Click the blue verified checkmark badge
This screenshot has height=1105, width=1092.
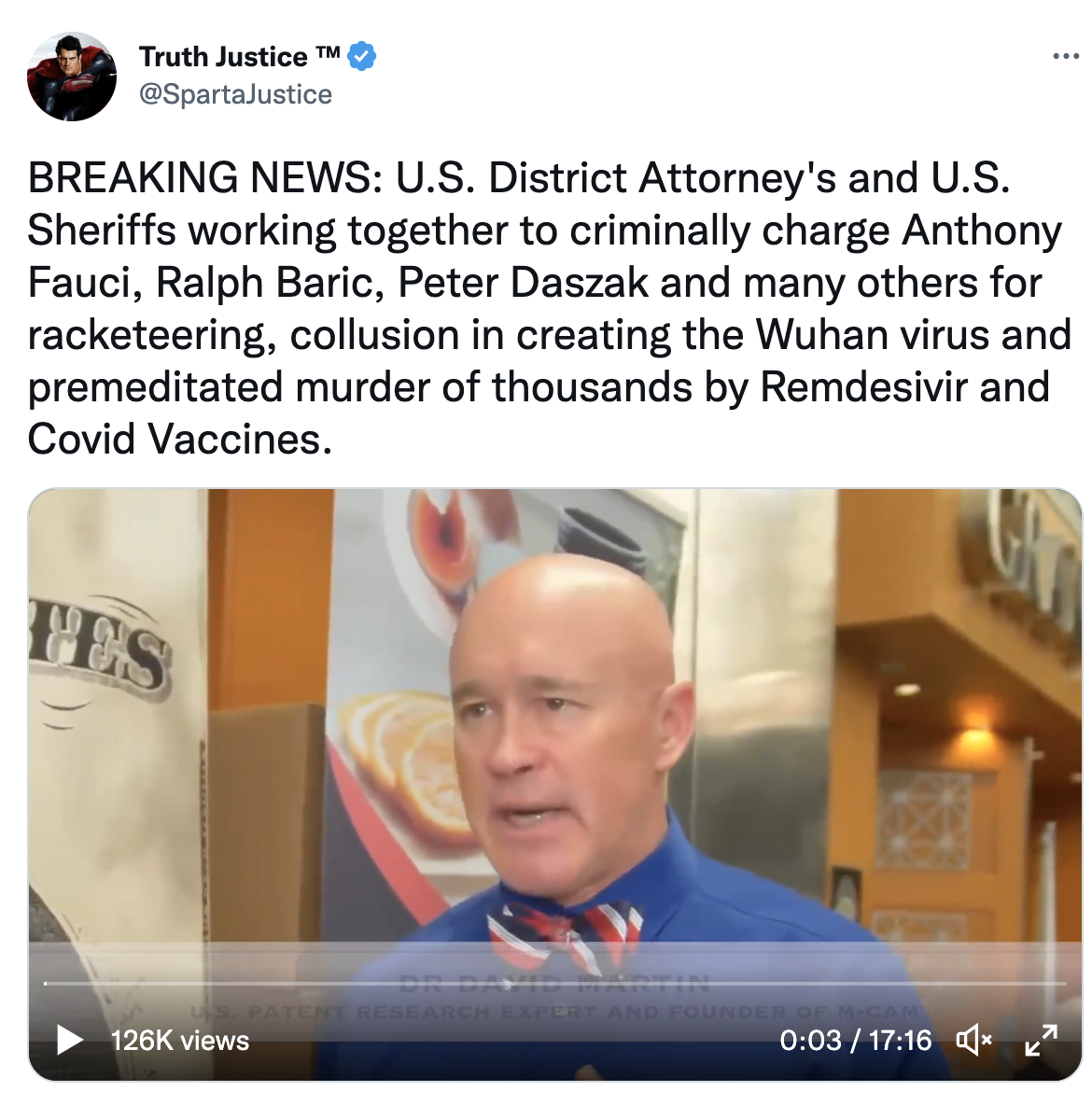[x=362, y=56]
